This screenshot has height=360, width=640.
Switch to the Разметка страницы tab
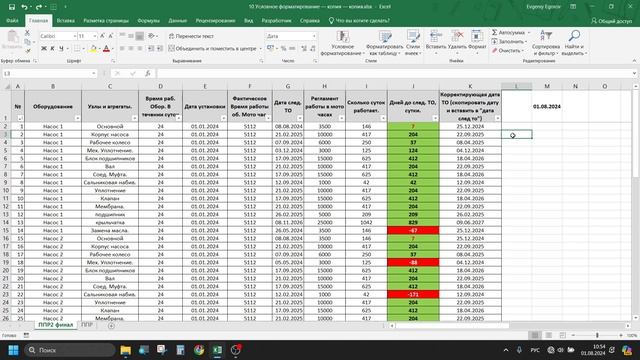click(106, 20)
